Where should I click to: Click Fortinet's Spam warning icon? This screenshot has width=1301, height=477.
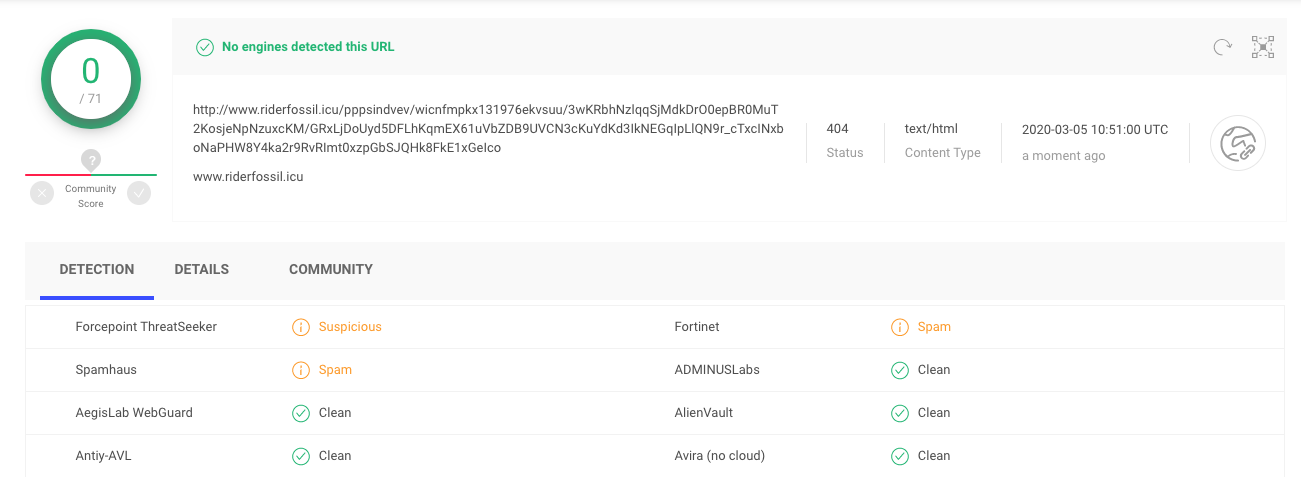click(x=900, y=327)
